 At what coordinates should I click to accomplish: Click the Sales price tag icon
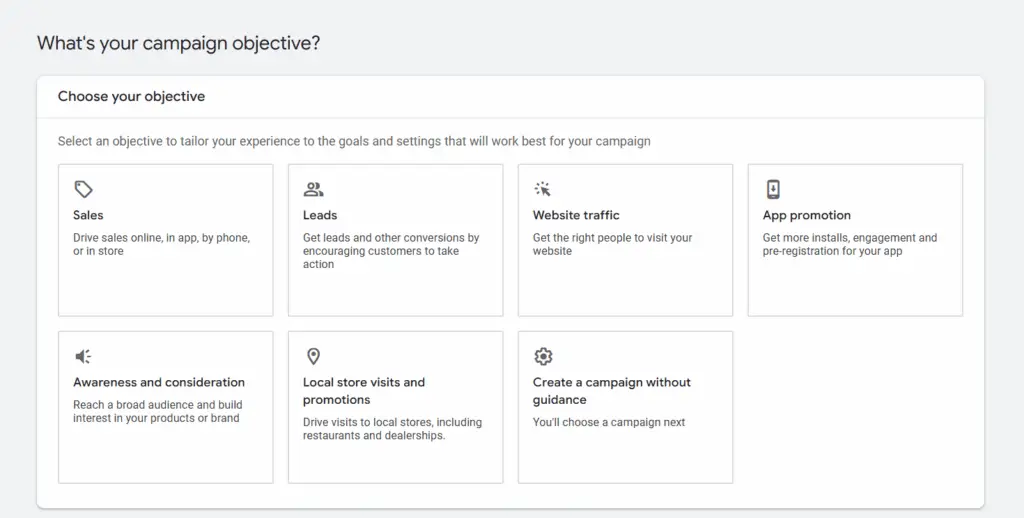click(x=84, y=189)
